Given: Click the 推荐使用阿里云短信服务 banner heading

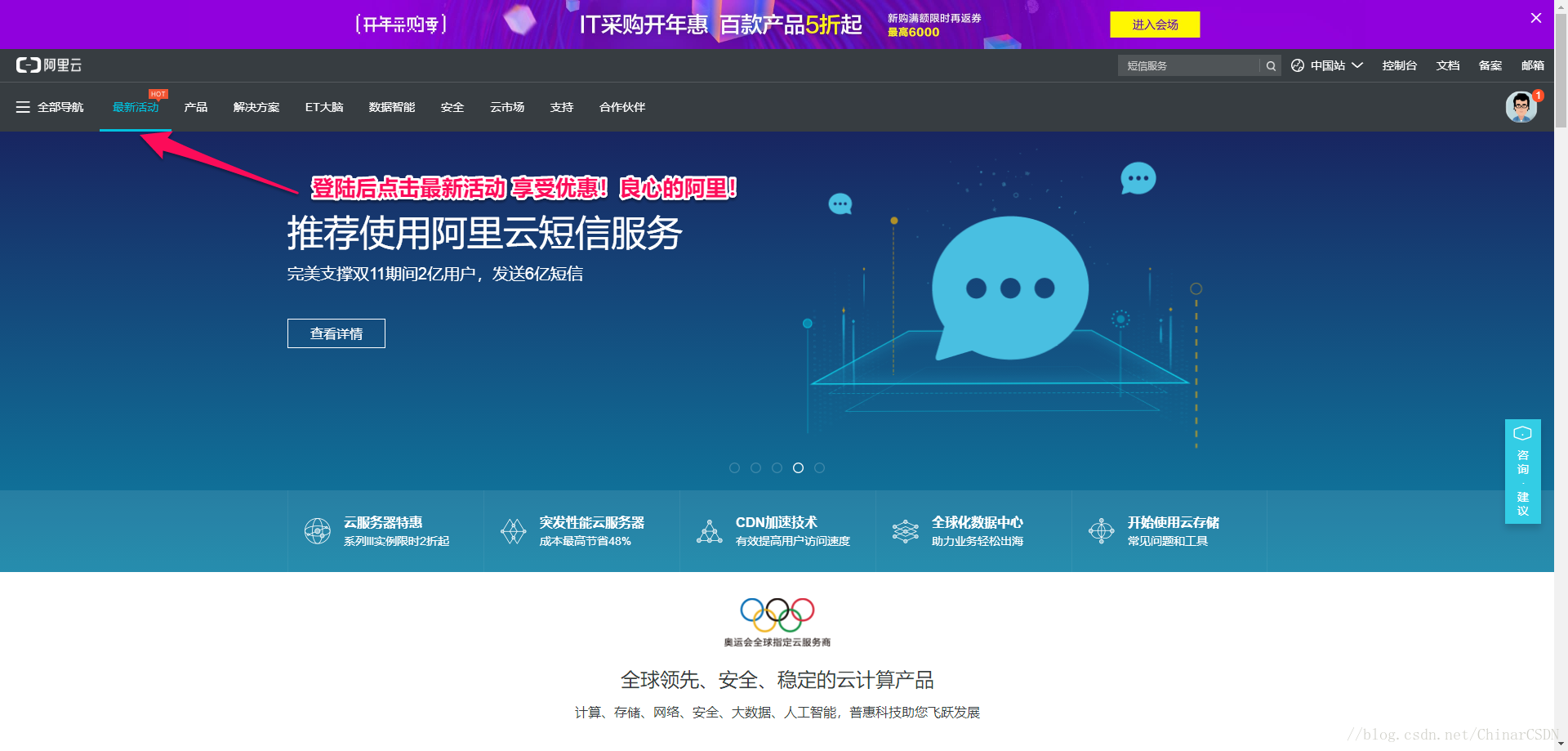Looking at the screenshot, I should (x=485, y=233).
